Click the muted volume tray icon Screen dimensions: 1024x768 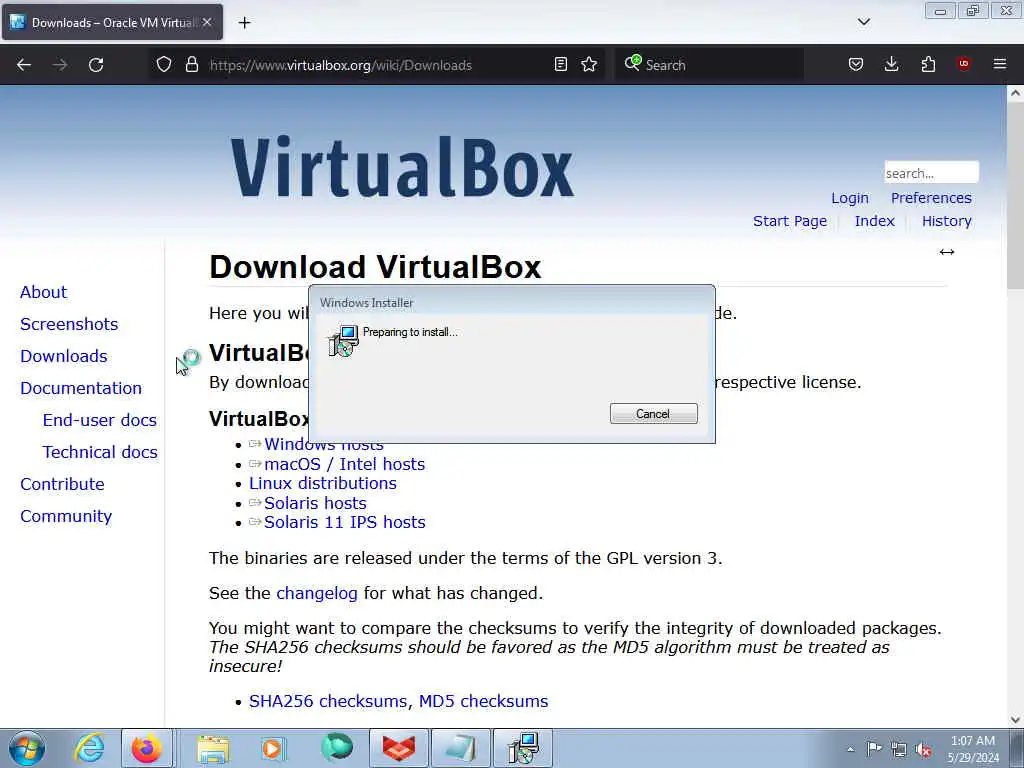pyautogui.click(x=923, y=749)
